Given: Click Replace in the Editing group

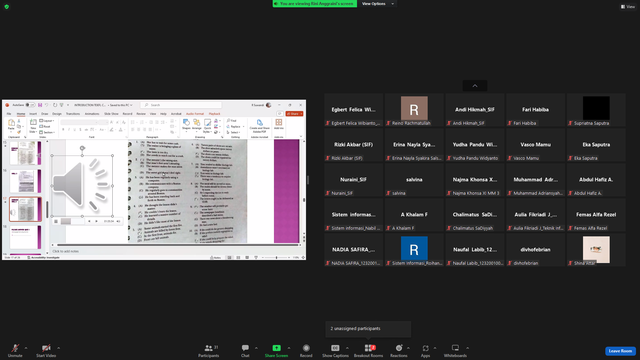Looking at the screenshot, I should (x=234, y=127).
